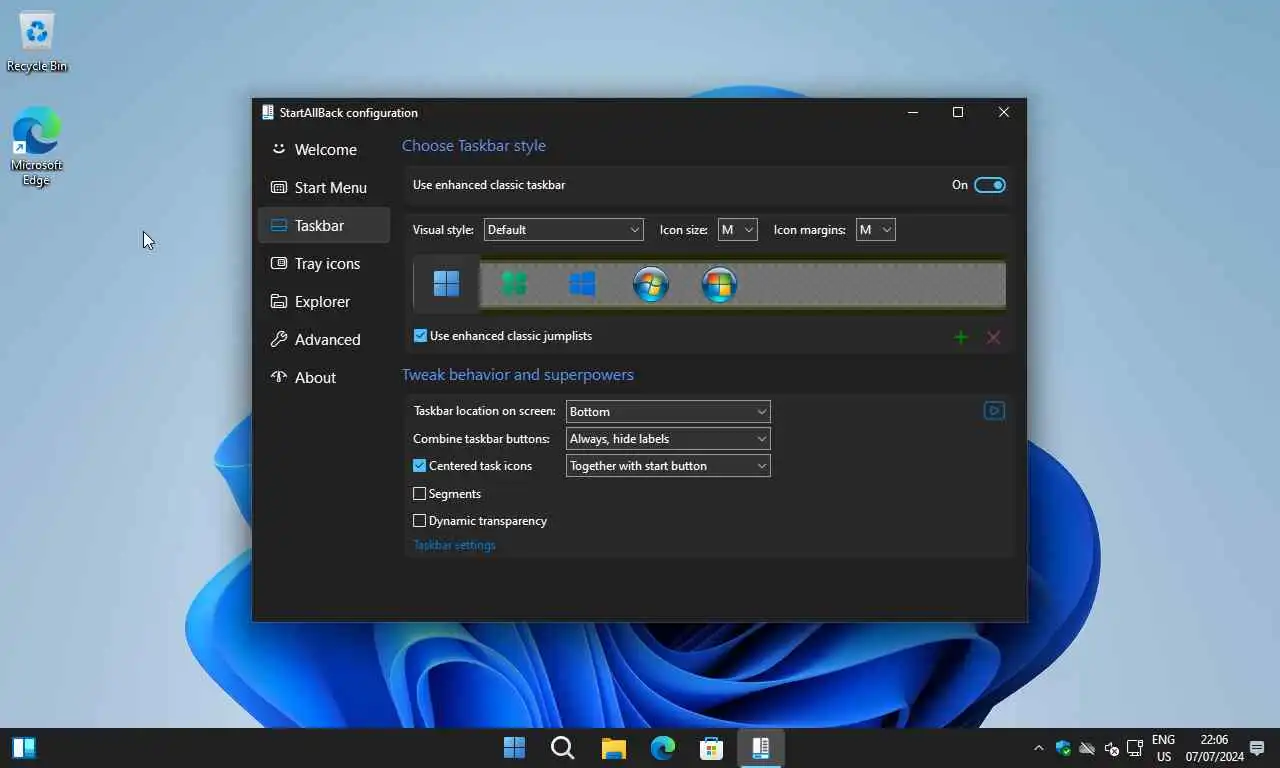
Task: Open the Visual style dropdown
Action: click(564, 230)
